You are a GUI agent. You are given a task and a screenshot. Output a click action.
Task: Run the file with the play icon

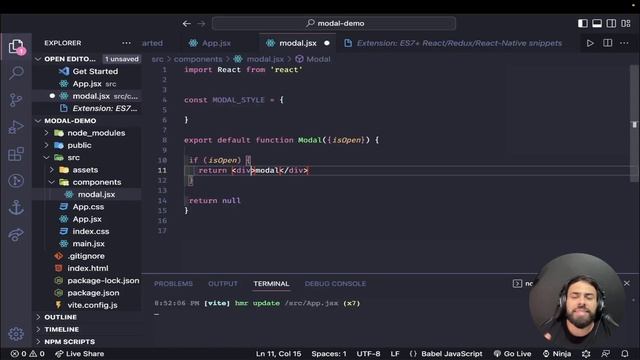(590, 43)
